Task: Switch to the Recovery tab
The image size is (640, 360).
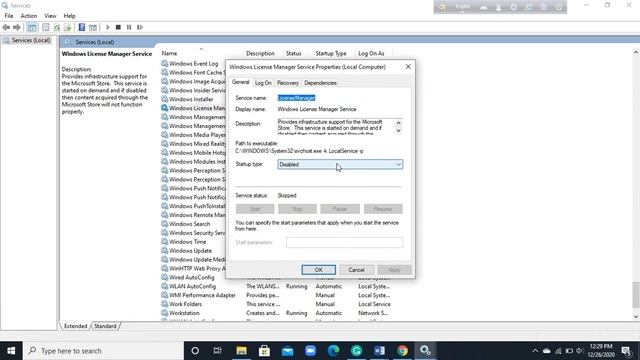Action: tap(288, 83)
